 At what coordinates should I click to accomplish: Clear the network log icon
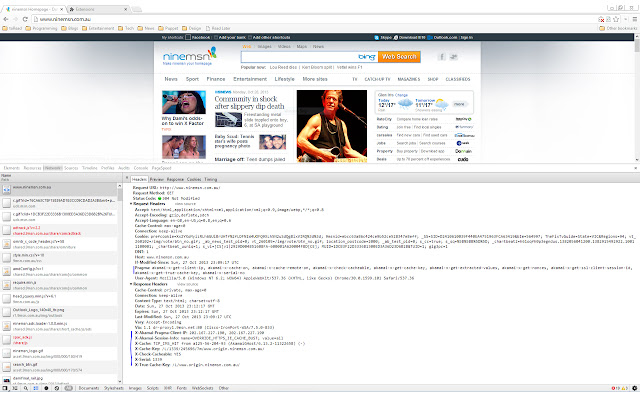point(57,388)
